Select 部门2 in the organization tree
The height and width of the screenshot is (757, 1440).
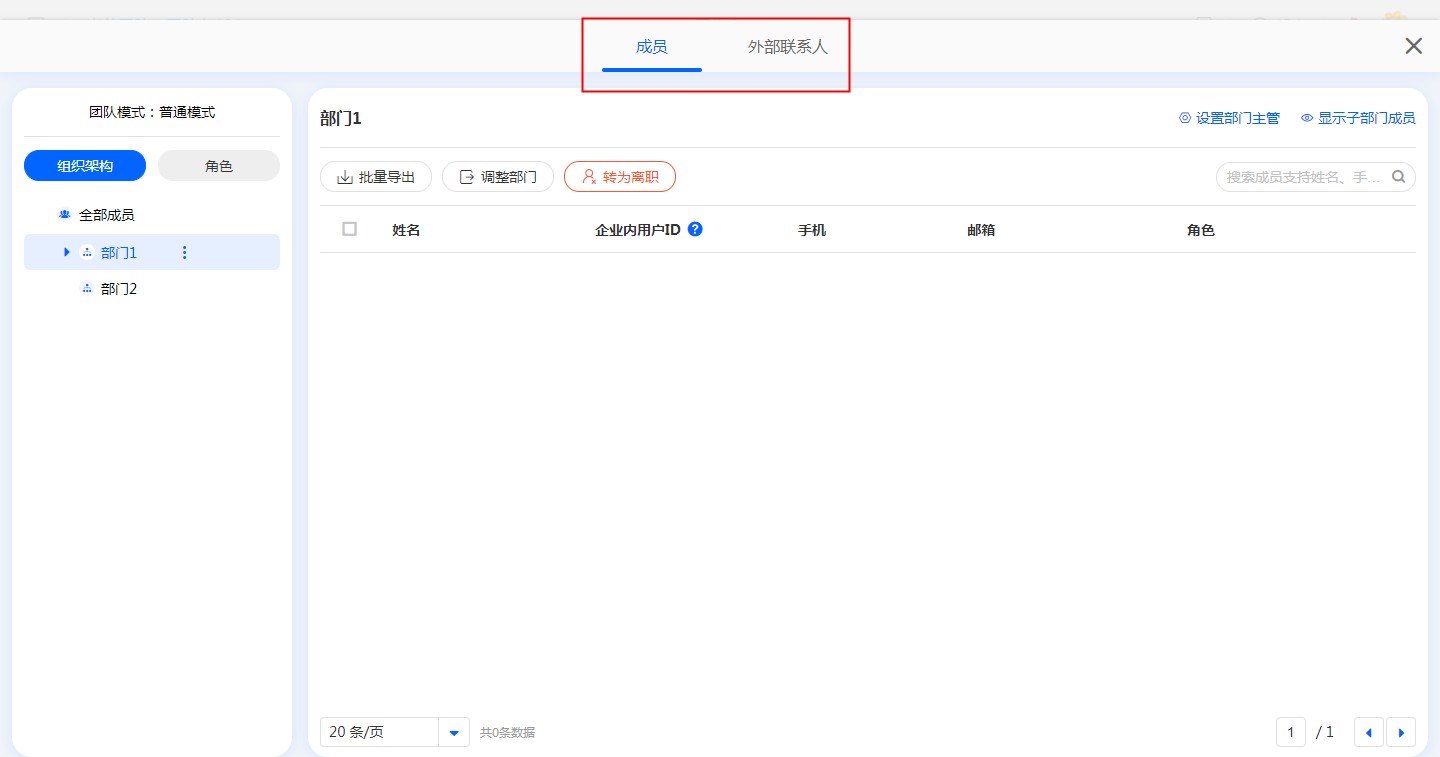click(119, 289)
